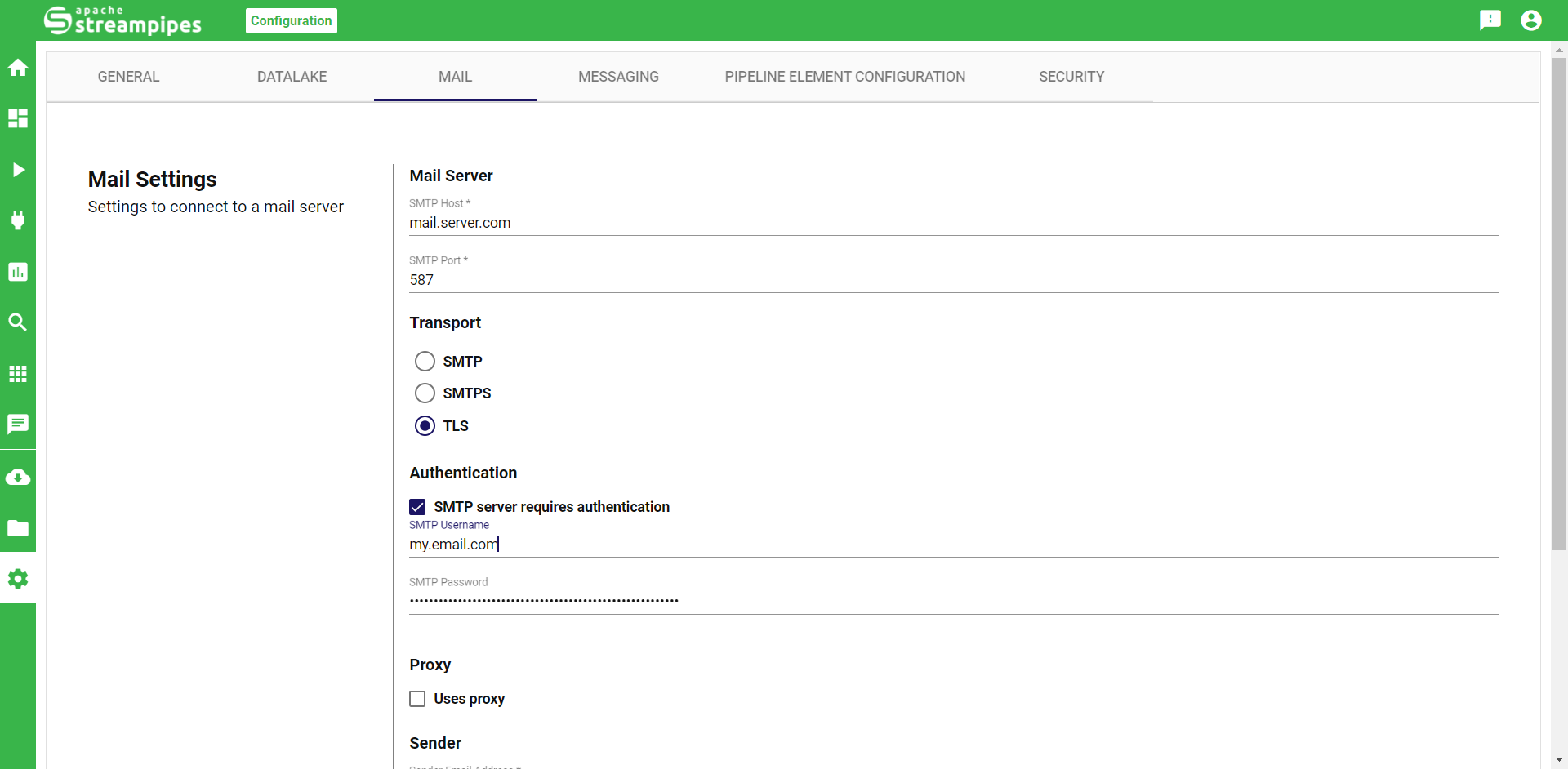1568x769 pixels.
Task: Select the SMTP transport radio button
Action: point(425,362)
